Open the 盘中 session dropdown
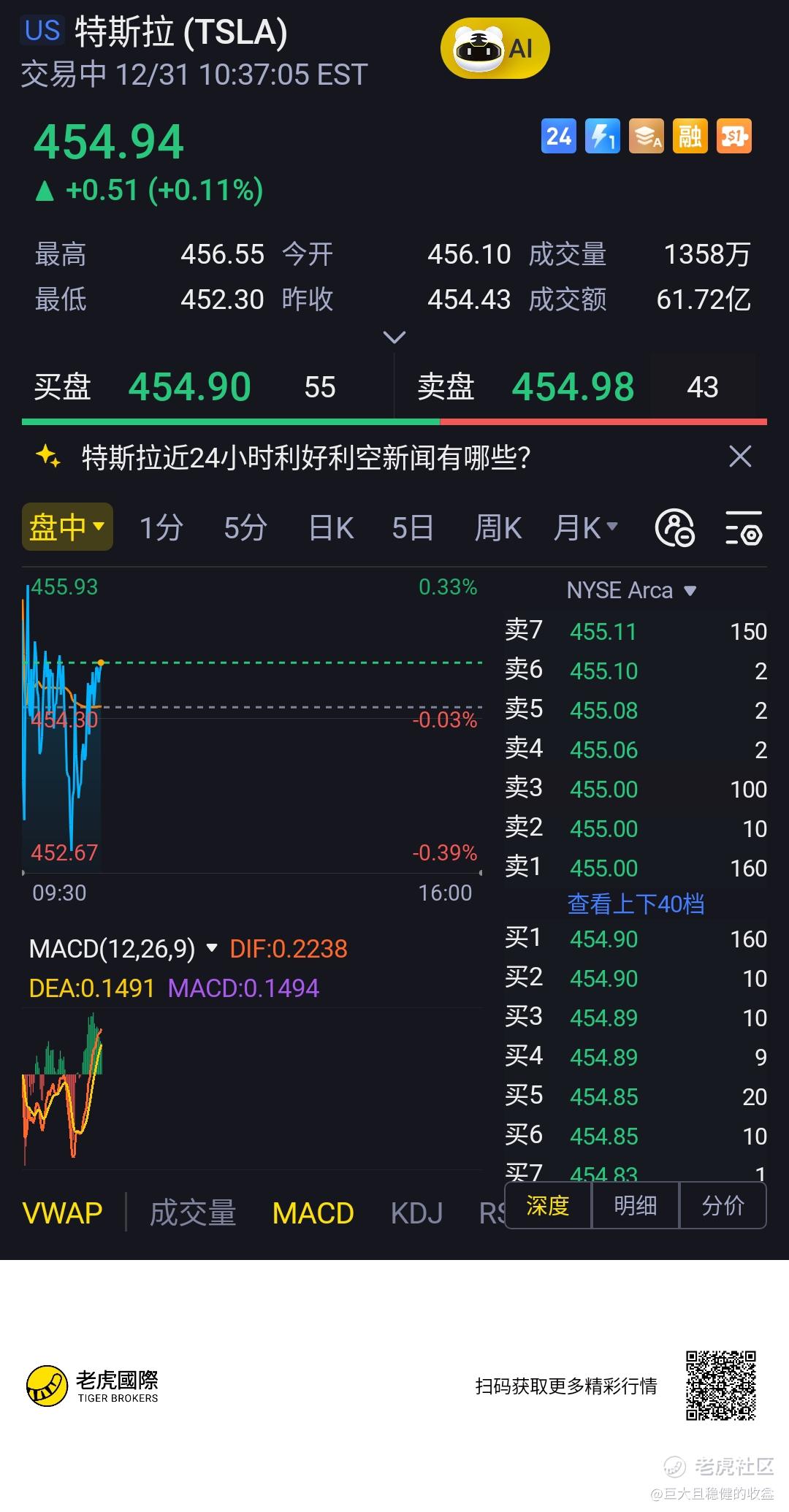Screen dimensions: 789x1512 67,527
